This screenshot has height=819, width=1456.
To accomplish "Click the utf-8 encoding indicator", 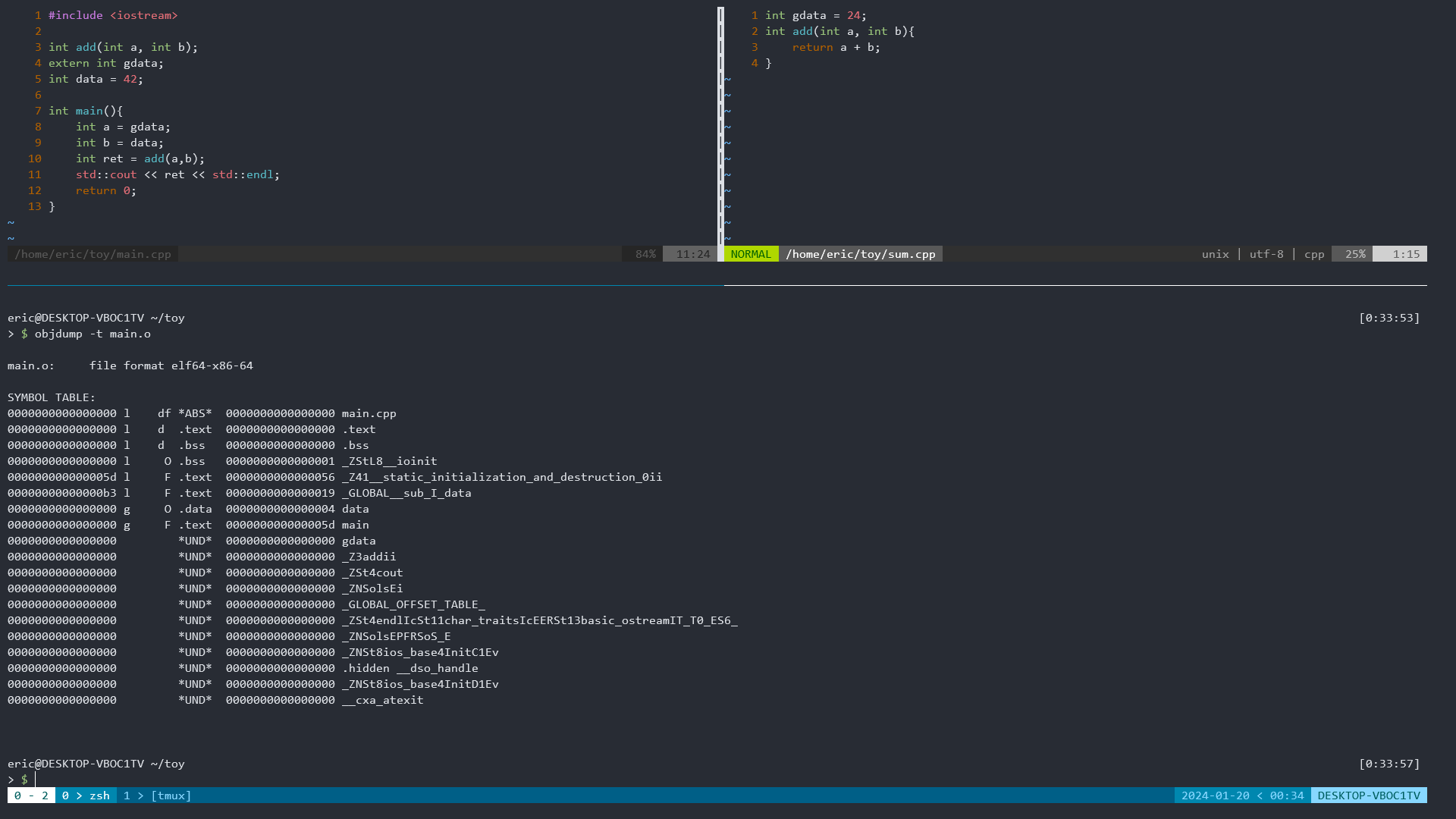I will point(1266,254).
